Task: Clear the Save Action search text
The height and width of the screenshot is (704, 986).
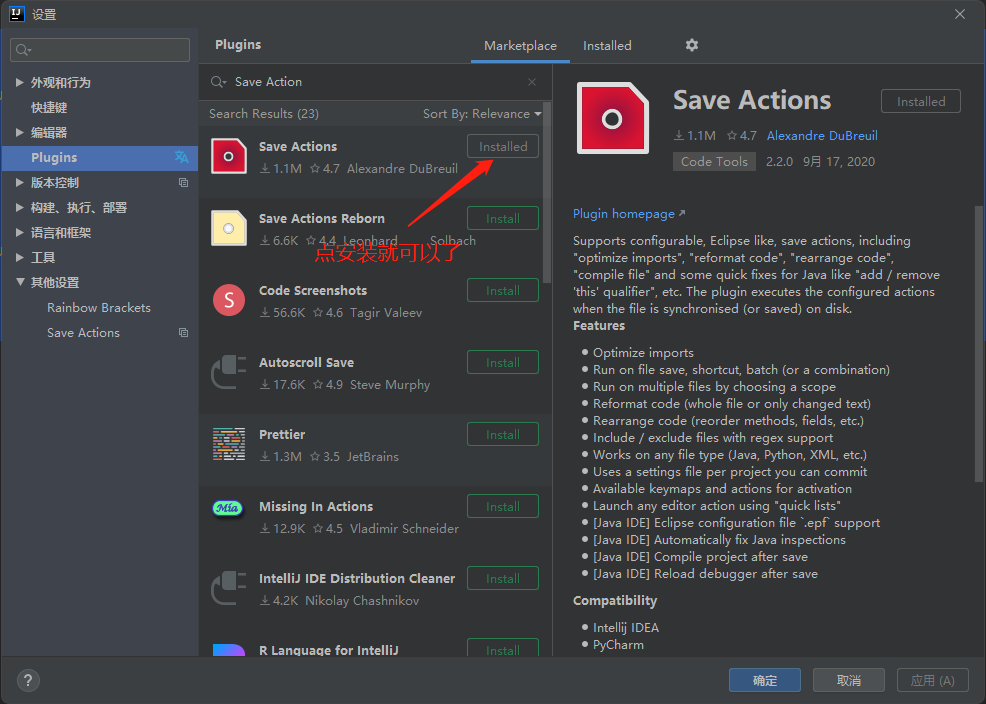Action: coord(532,81)
